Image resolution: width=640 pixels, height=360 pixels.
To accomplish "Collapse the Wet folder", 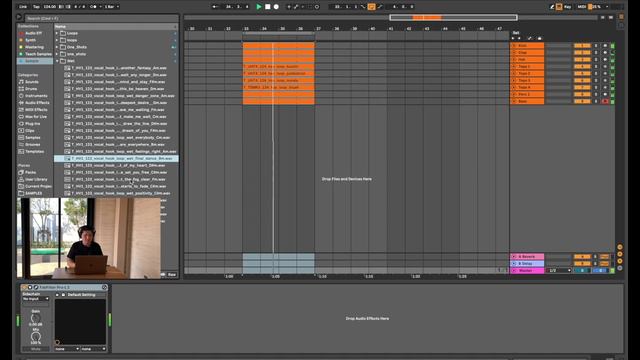I will click(57, 61).
